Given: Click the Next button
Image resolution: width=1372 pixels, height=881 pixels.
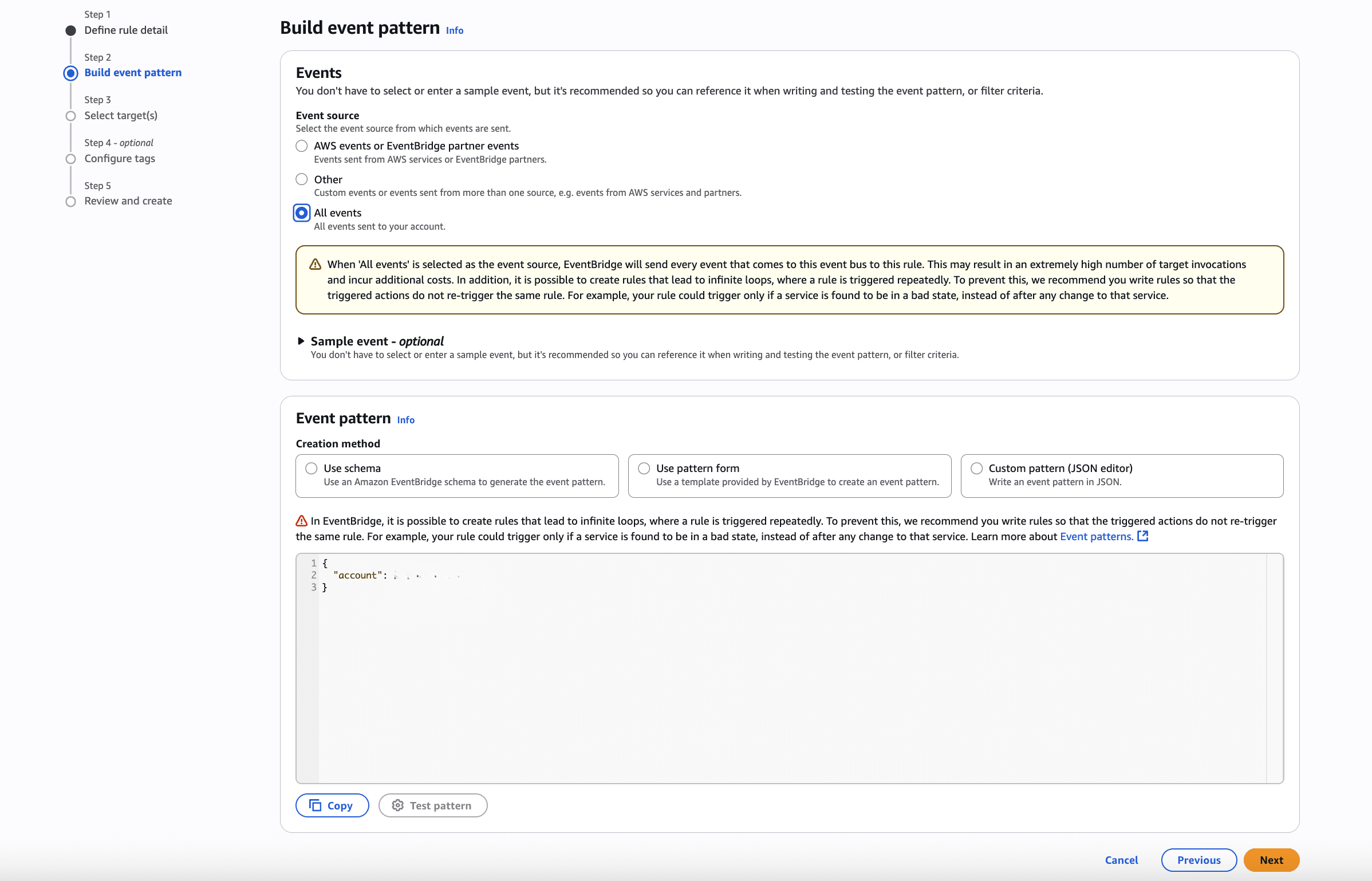Looking at the screenshot, I should coord(1271,860).
